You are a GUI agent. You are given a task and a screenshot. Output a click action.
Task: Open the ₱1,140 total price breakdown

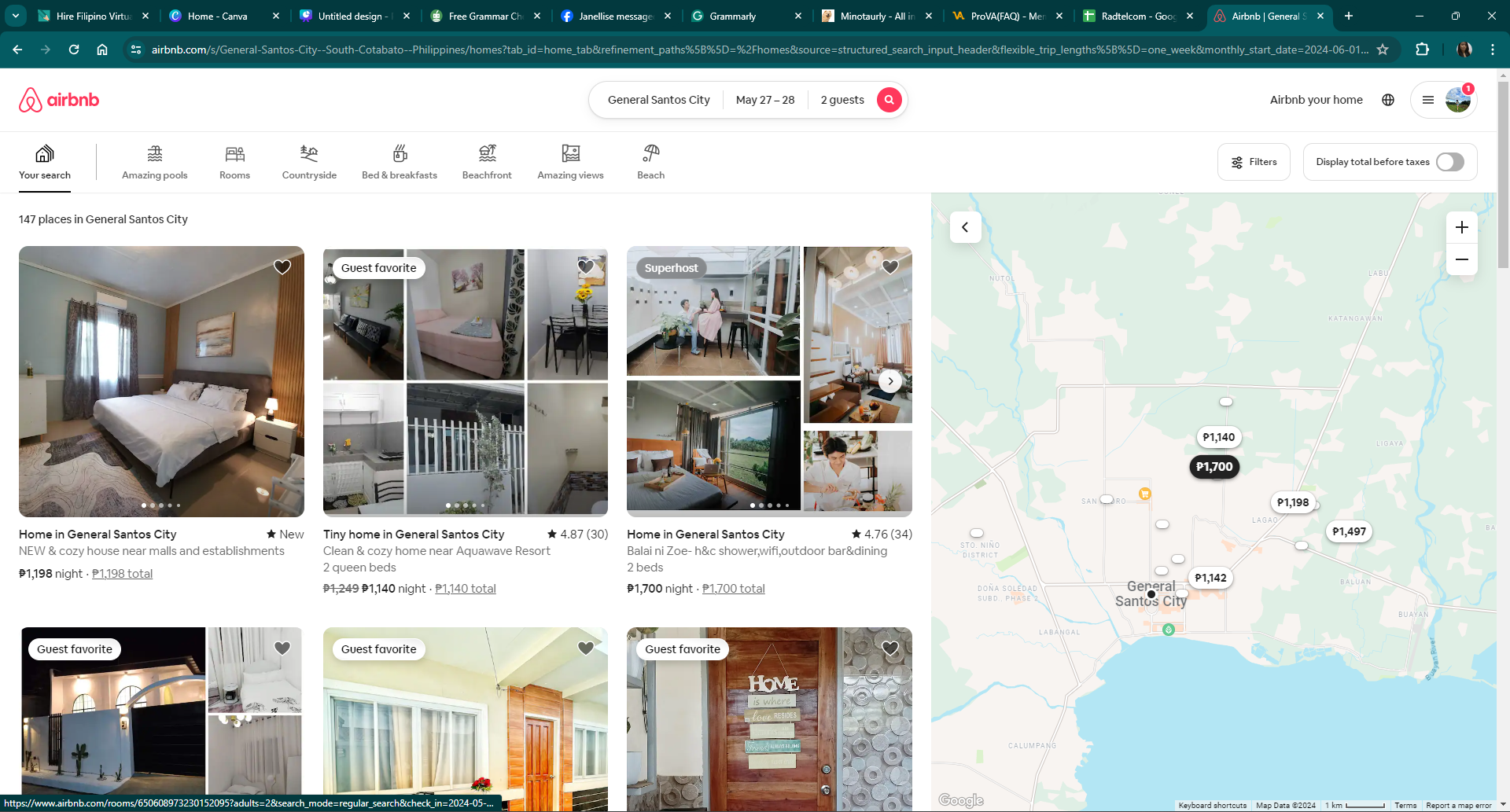point(466,589)
